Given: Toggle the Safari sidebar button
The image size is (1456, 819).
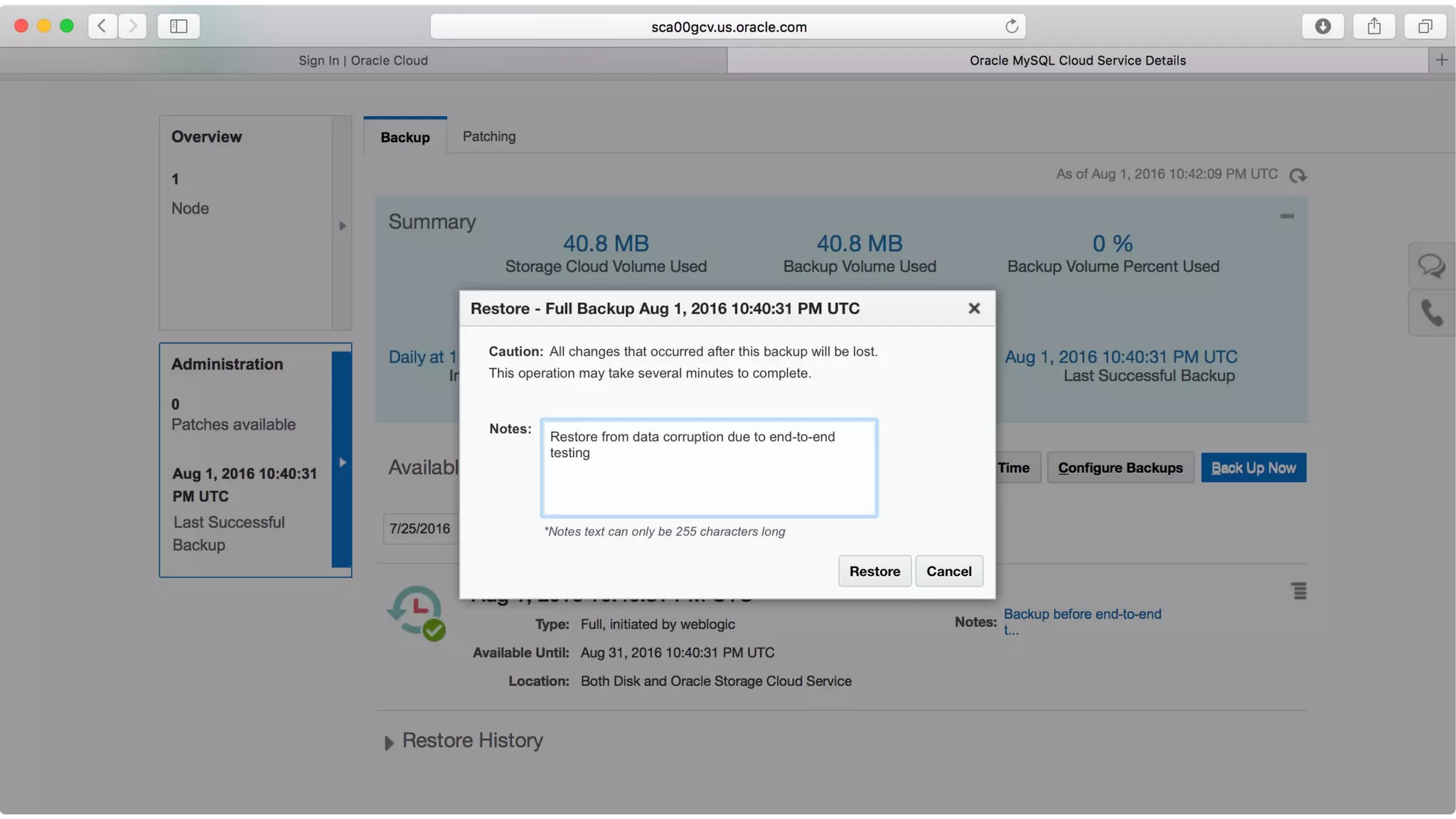Looking at the screenshot, I should tap(178, 26).
